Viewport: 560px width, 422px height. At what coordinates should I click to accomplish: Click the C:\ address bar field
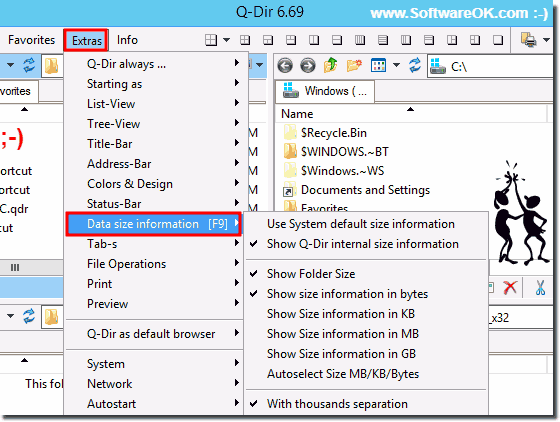pyautogui.click(x=491, y=66)
